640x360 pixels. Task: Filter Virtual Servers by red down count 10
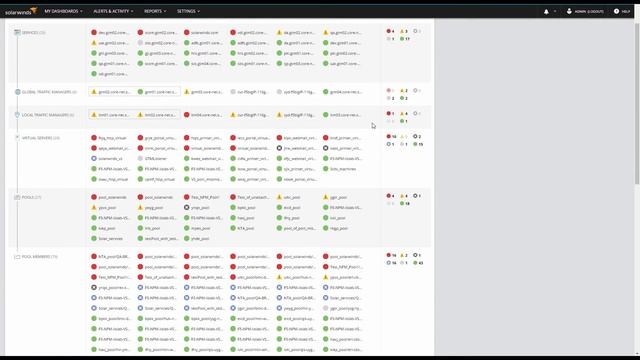click(x=392, y=137)
